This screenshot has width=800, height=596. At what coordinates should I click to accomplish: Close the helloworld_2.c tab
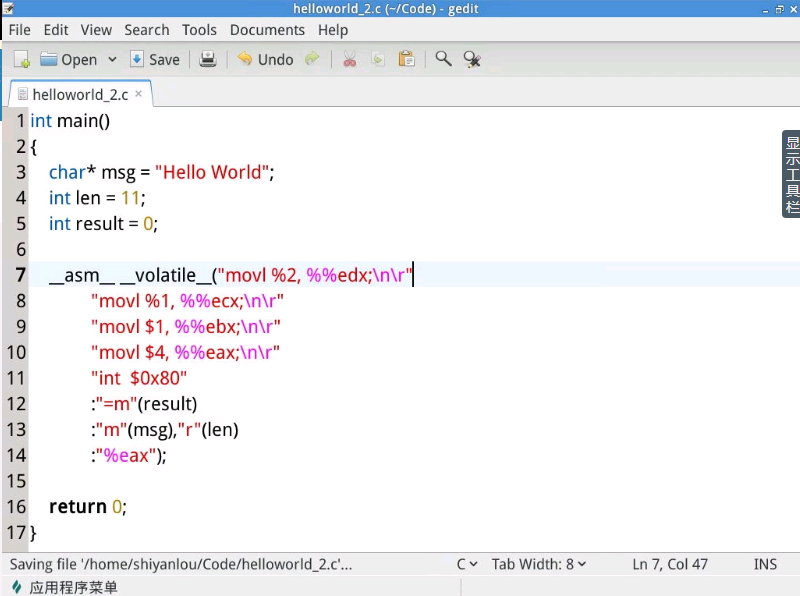139,94
